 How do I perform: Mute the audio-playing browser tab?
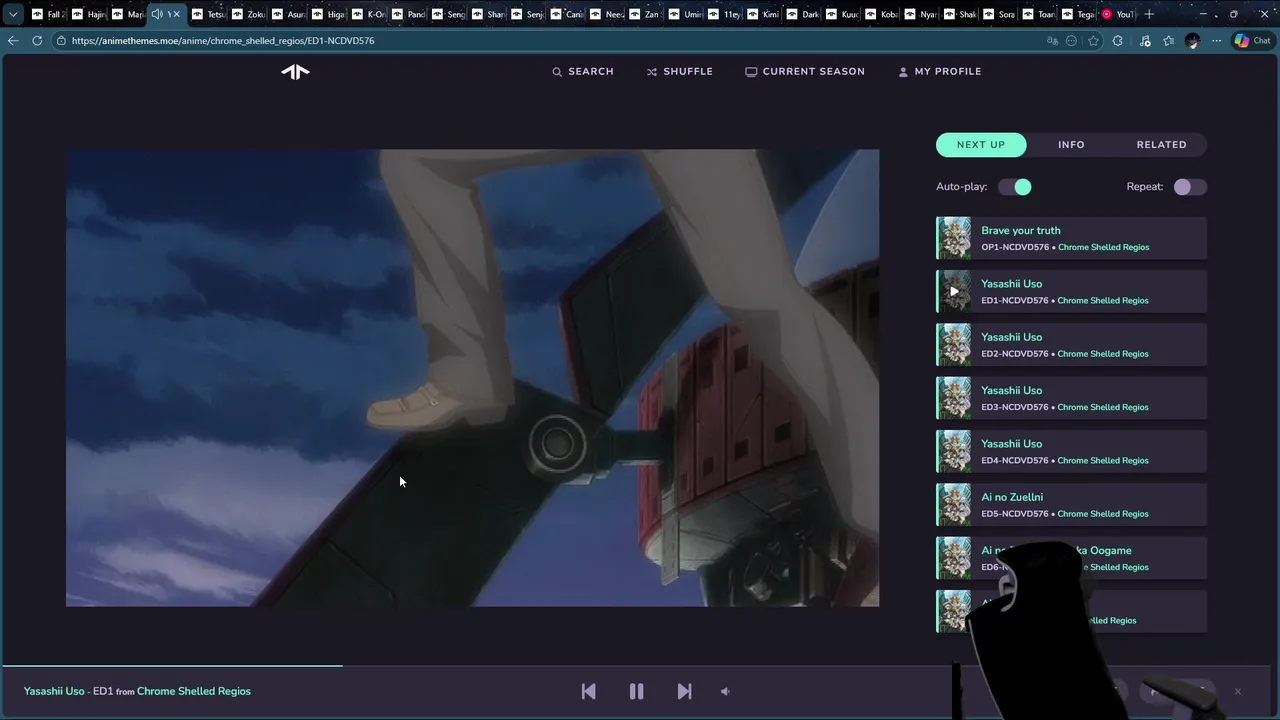point(157,14)
